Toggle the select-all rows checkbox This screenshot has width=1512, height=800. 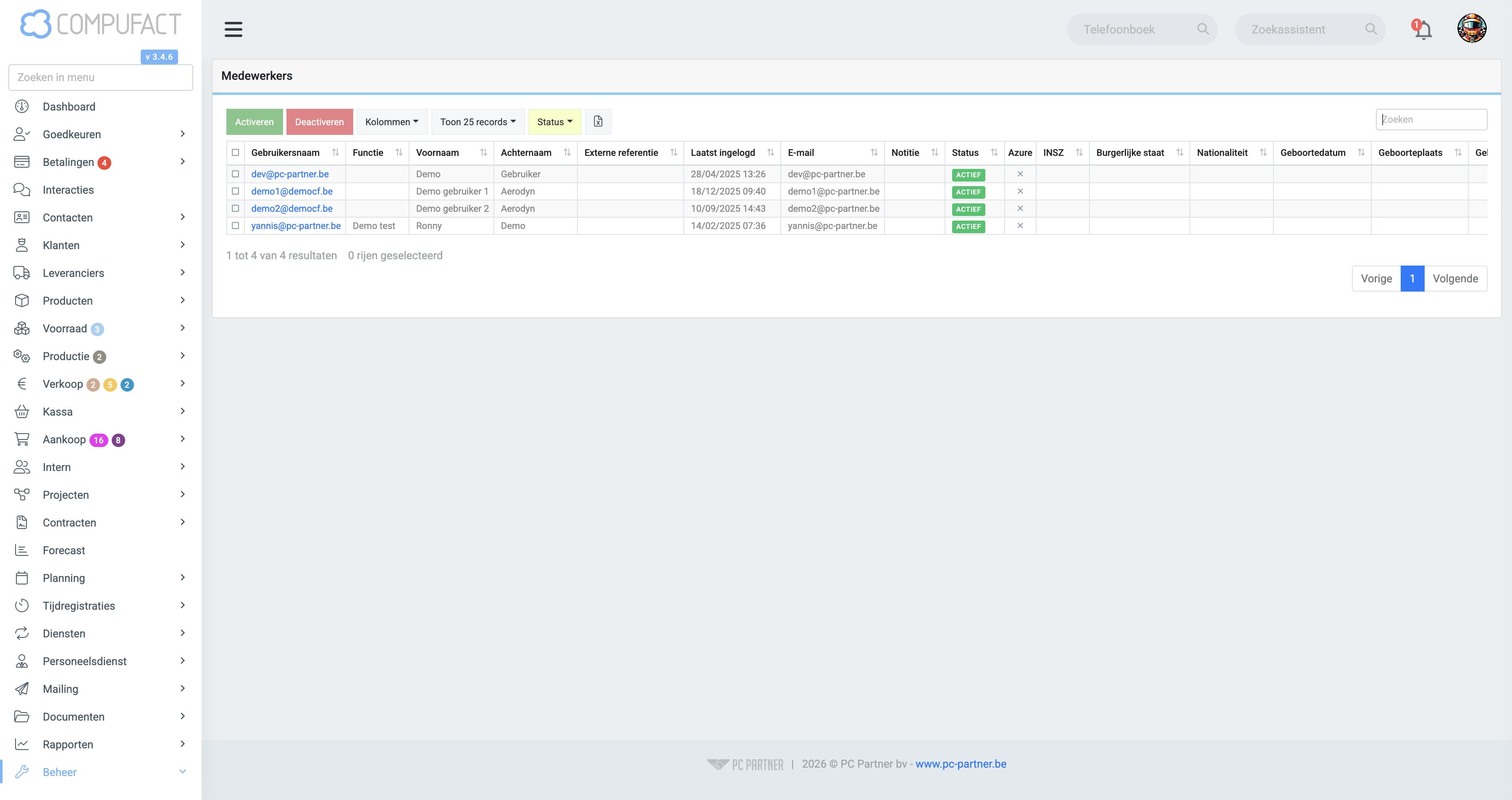tap(235, 153)
